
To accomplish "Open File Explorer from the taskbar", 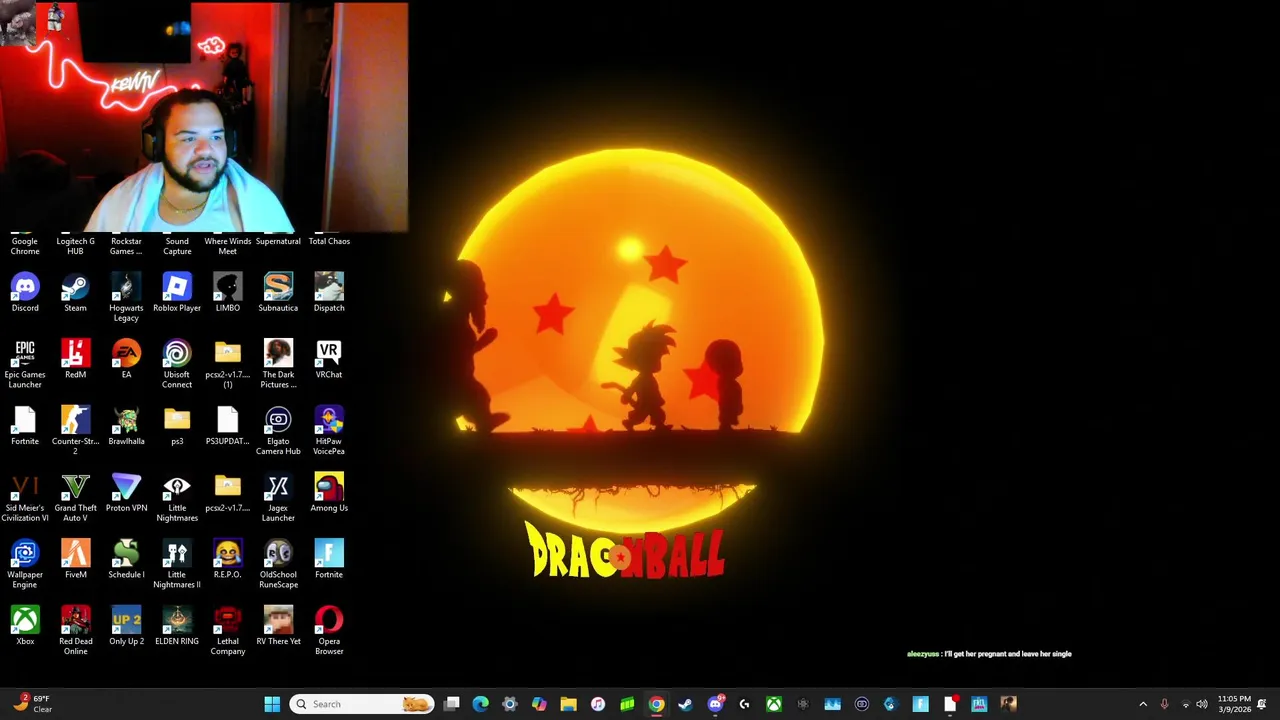I will click(x=568, y=704).
